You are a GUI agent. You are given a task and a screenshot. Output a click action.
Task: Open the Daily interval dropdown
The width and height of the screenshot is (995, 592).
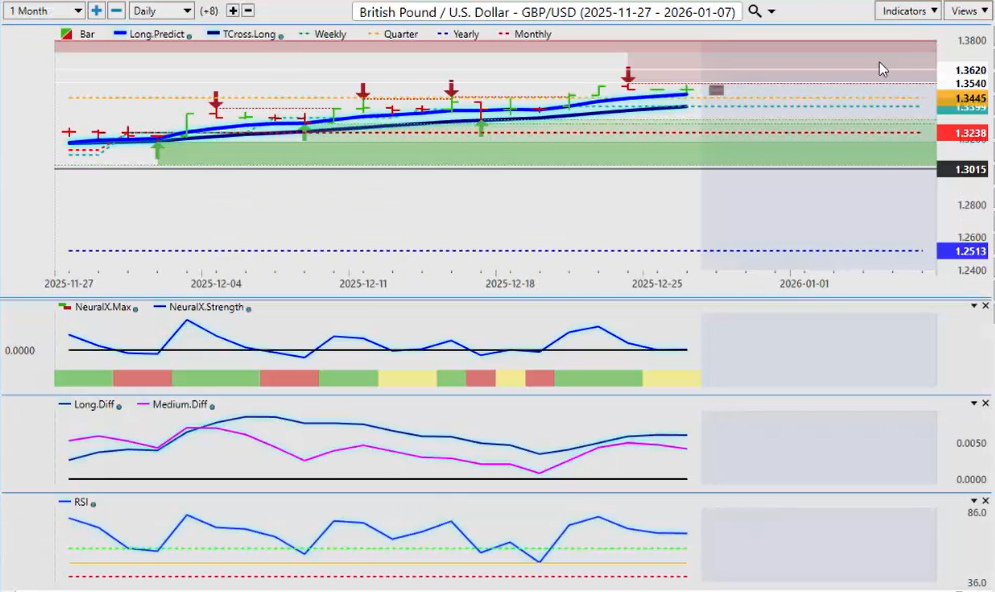point(160,10)
